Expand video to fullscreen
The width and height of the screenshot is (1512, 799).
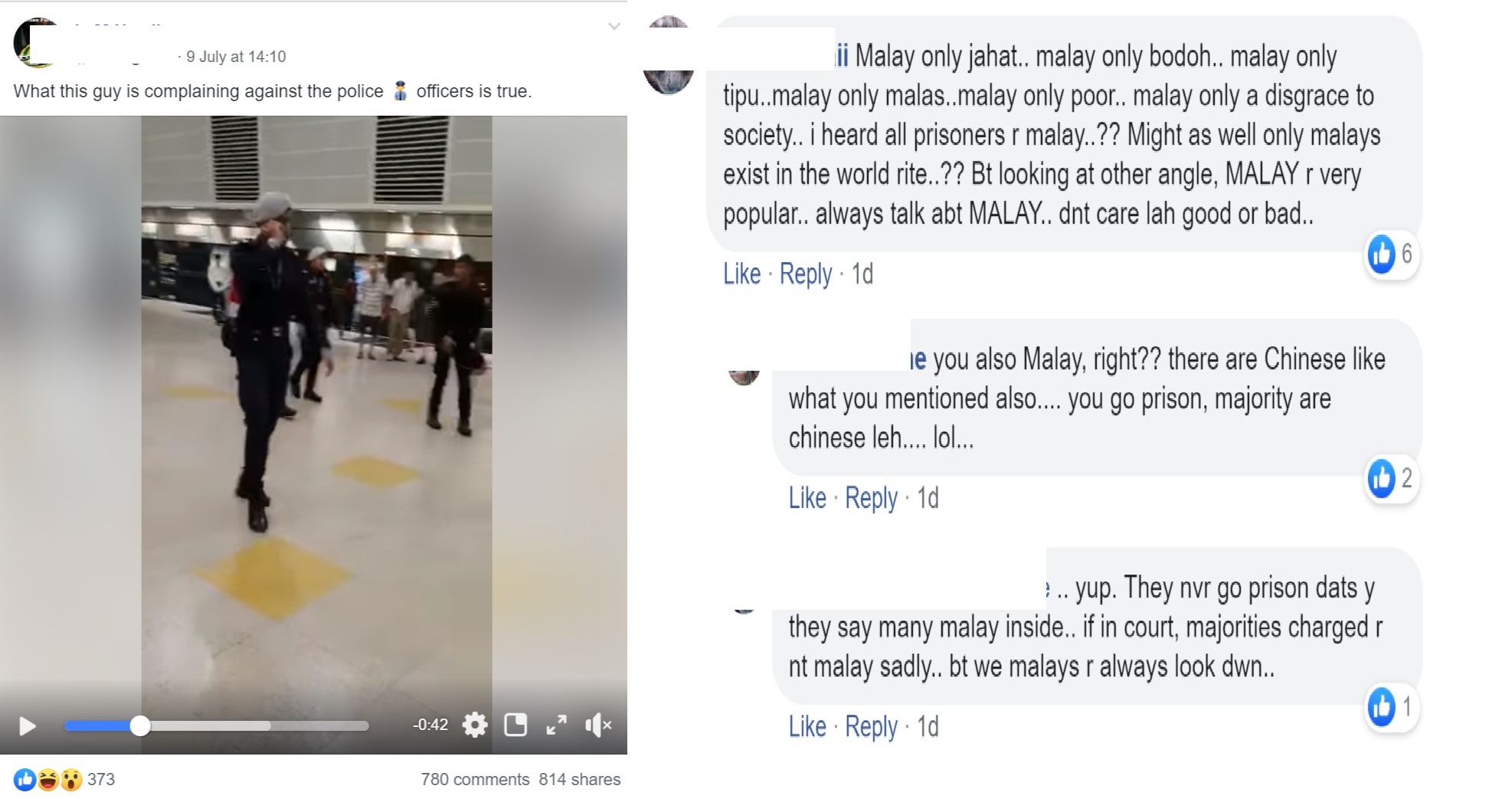(x=557, y=725)
